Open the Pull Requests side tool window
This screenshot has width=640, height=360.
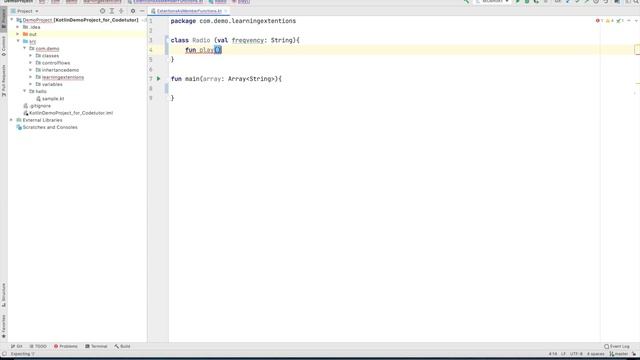[4, 80]
